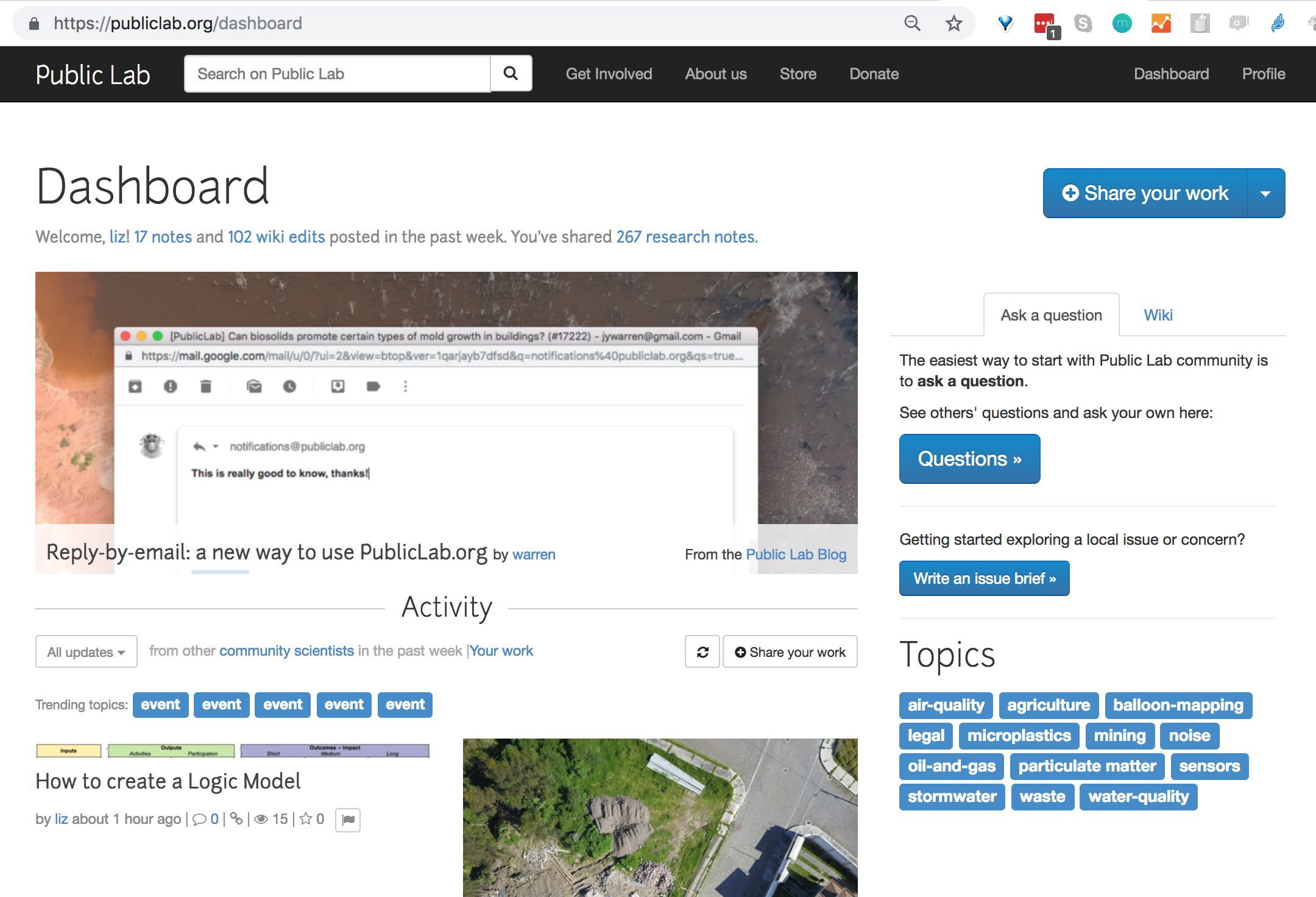The width and height of the screenshot is (1316, 897).
Task: Click Write an issue brief button
Action: point(984,578)
